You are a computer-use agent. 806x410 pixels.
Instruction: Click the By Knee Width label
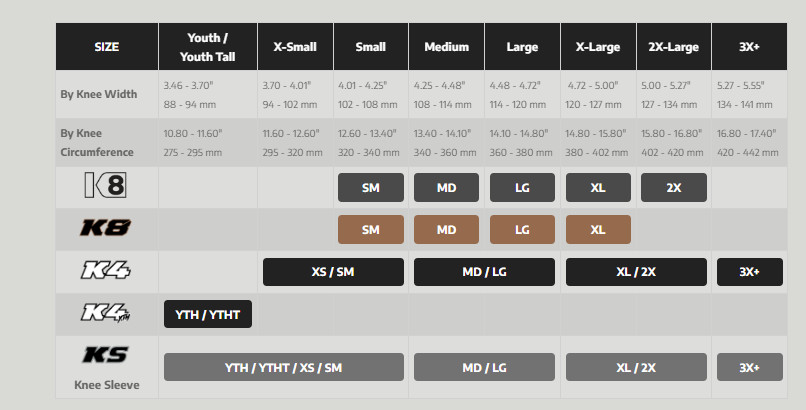[99, 95]
